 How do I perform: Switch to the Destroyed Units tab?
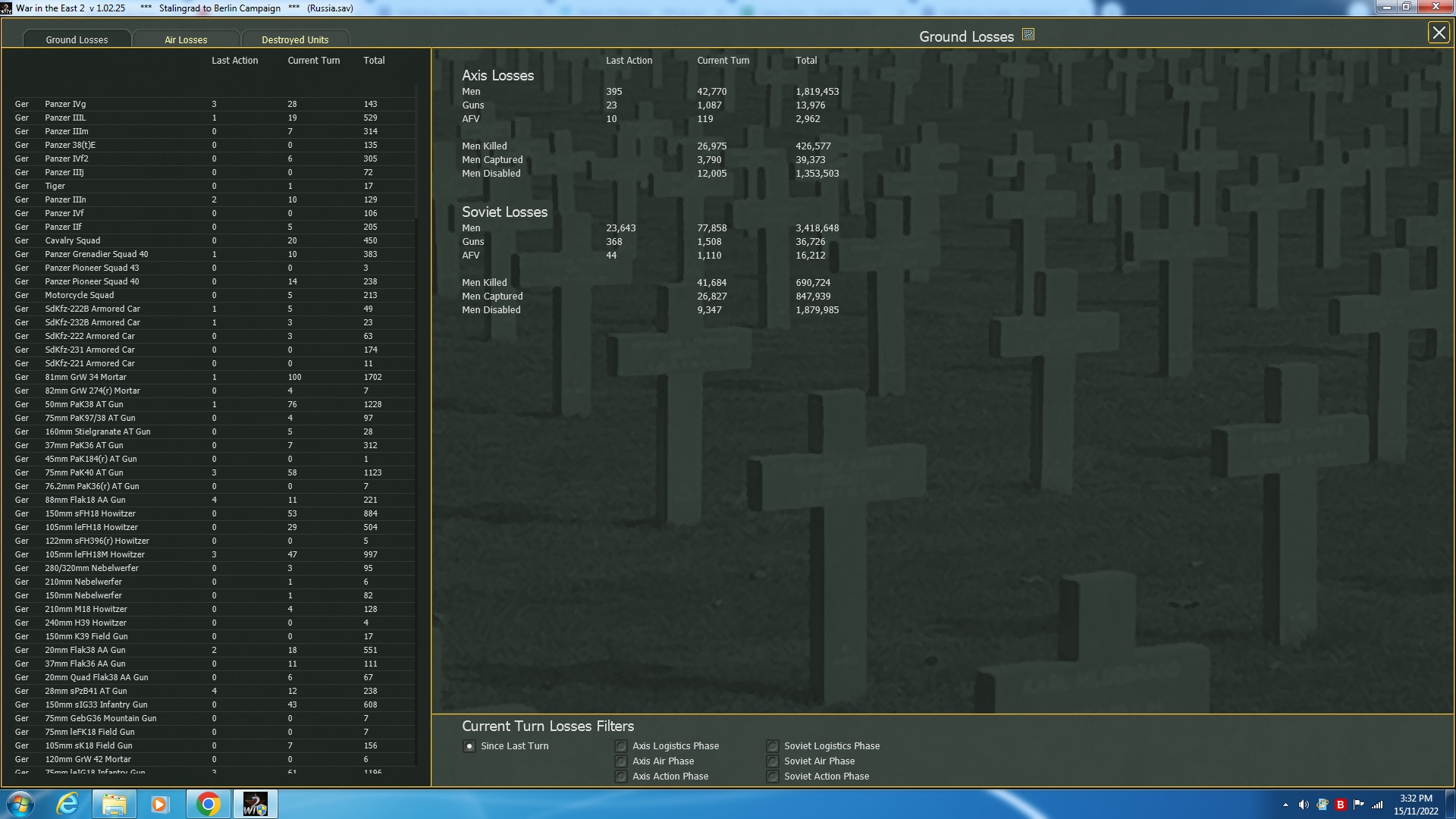point(295,39)
